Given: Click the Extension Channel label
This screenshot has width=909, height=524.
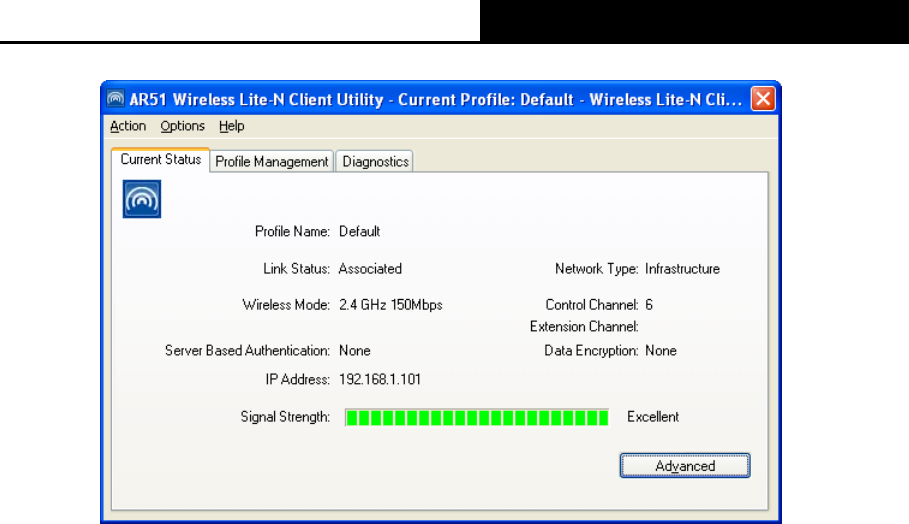Looking at the screenshot, I should point(584,327).
